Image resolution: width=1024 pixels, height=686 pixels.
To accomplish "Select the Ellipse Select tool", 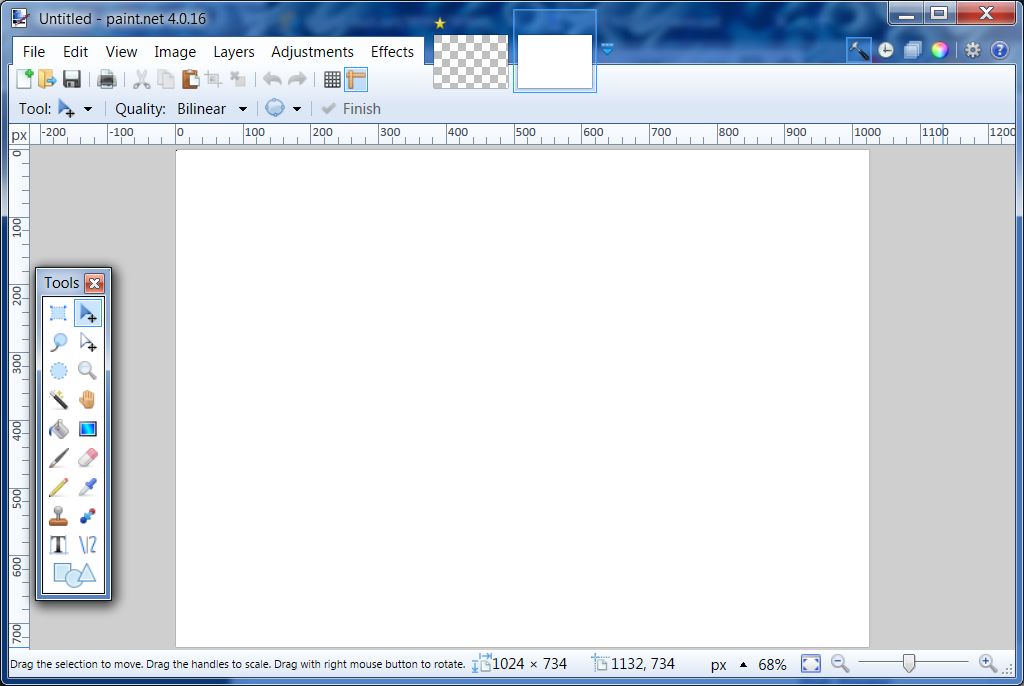I will (x=59, y=370).
